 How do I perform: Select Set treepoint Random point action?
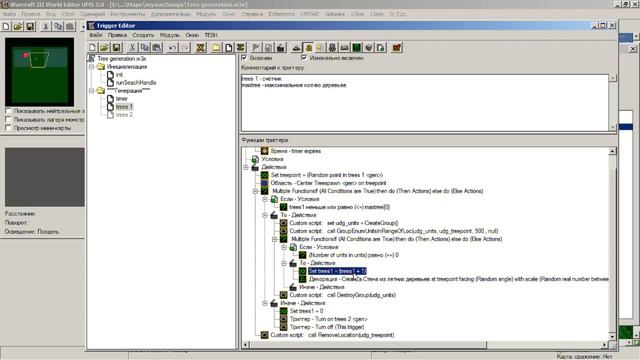coord(327,175)
